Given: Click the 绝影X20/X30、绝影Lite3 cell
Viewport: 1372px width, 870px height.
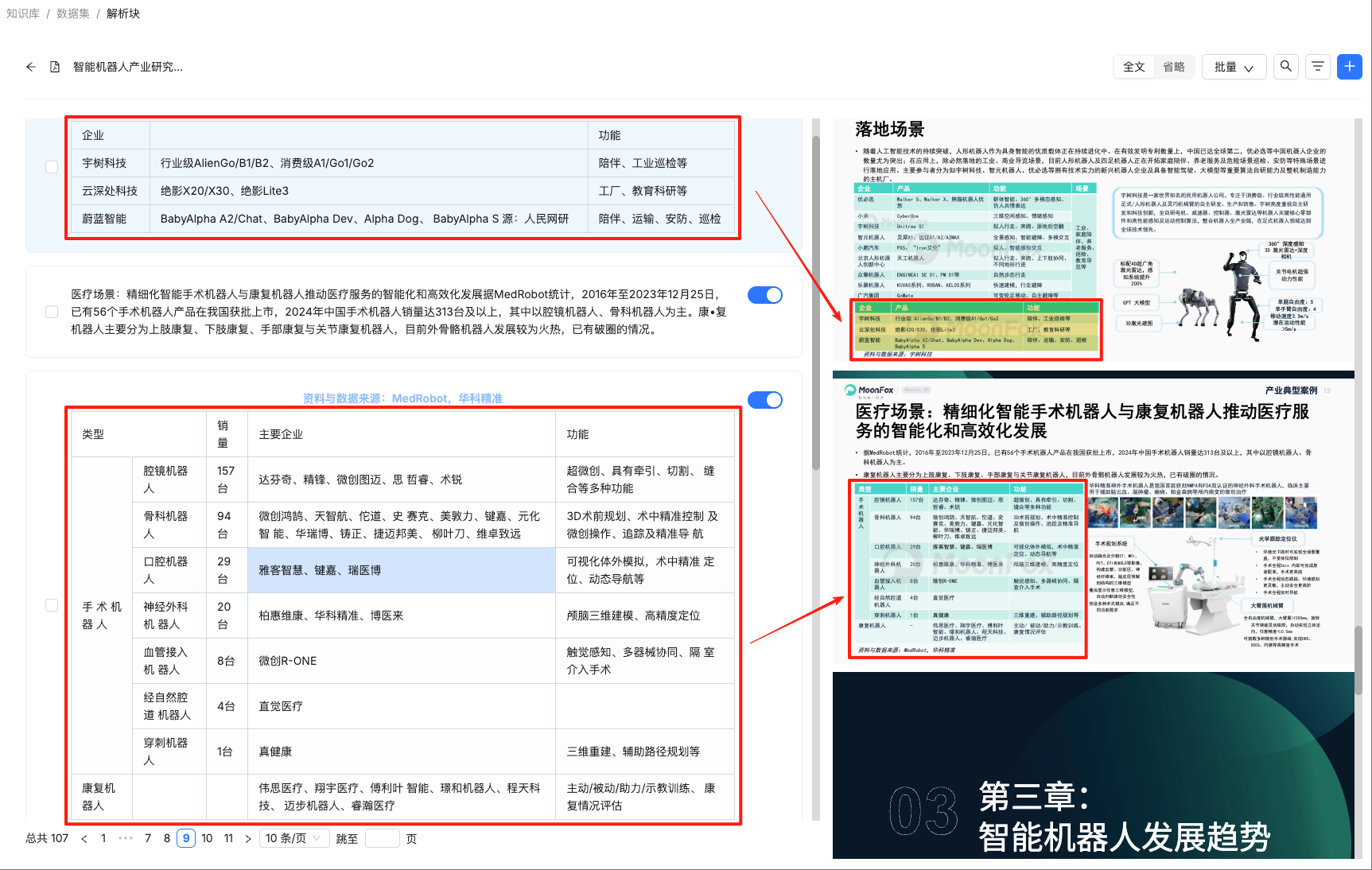Looking at the screenshot, I should click(x=369, y=191).
